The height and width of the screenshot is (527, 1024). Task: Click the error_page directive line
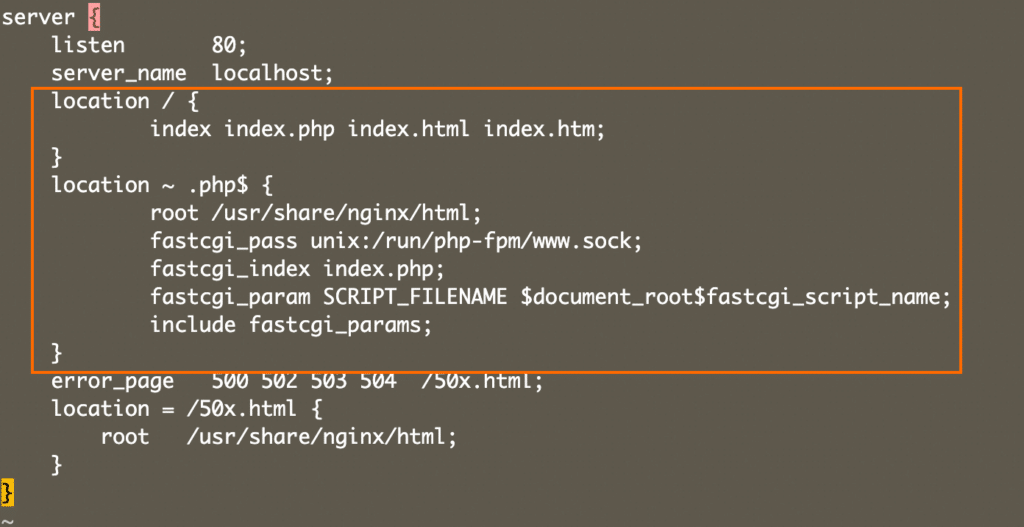[297, 381]
